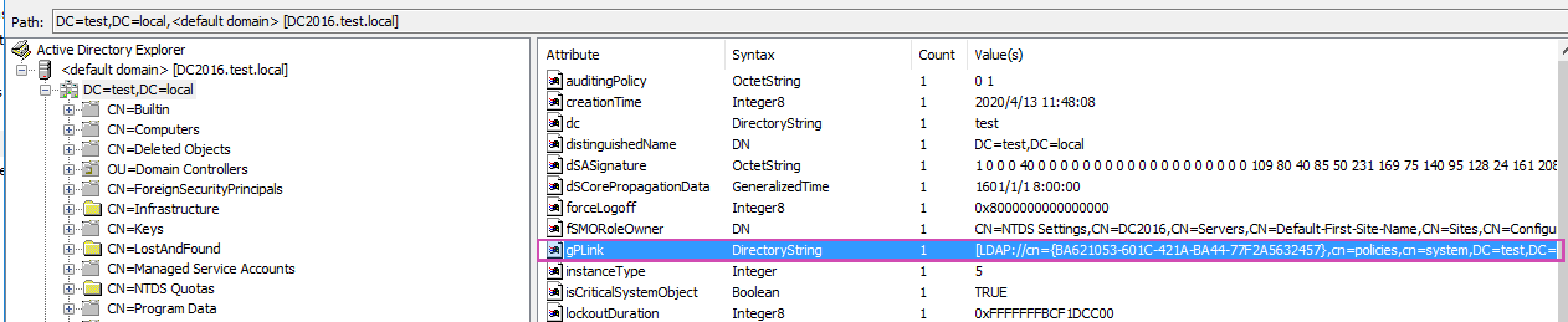Sort by the Attribute column header

coord(572,55)
